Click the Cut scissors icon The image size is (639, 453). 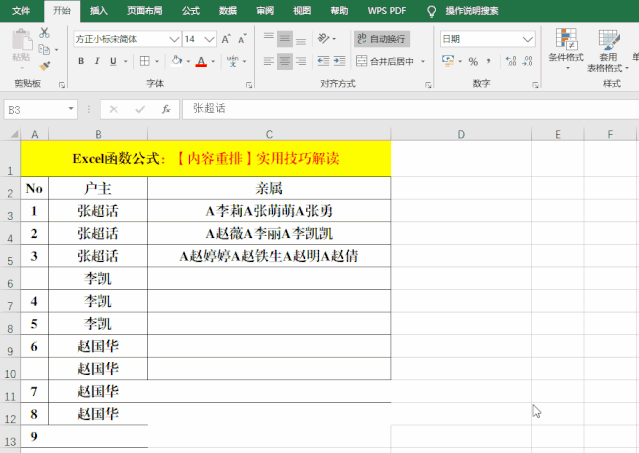43,34
